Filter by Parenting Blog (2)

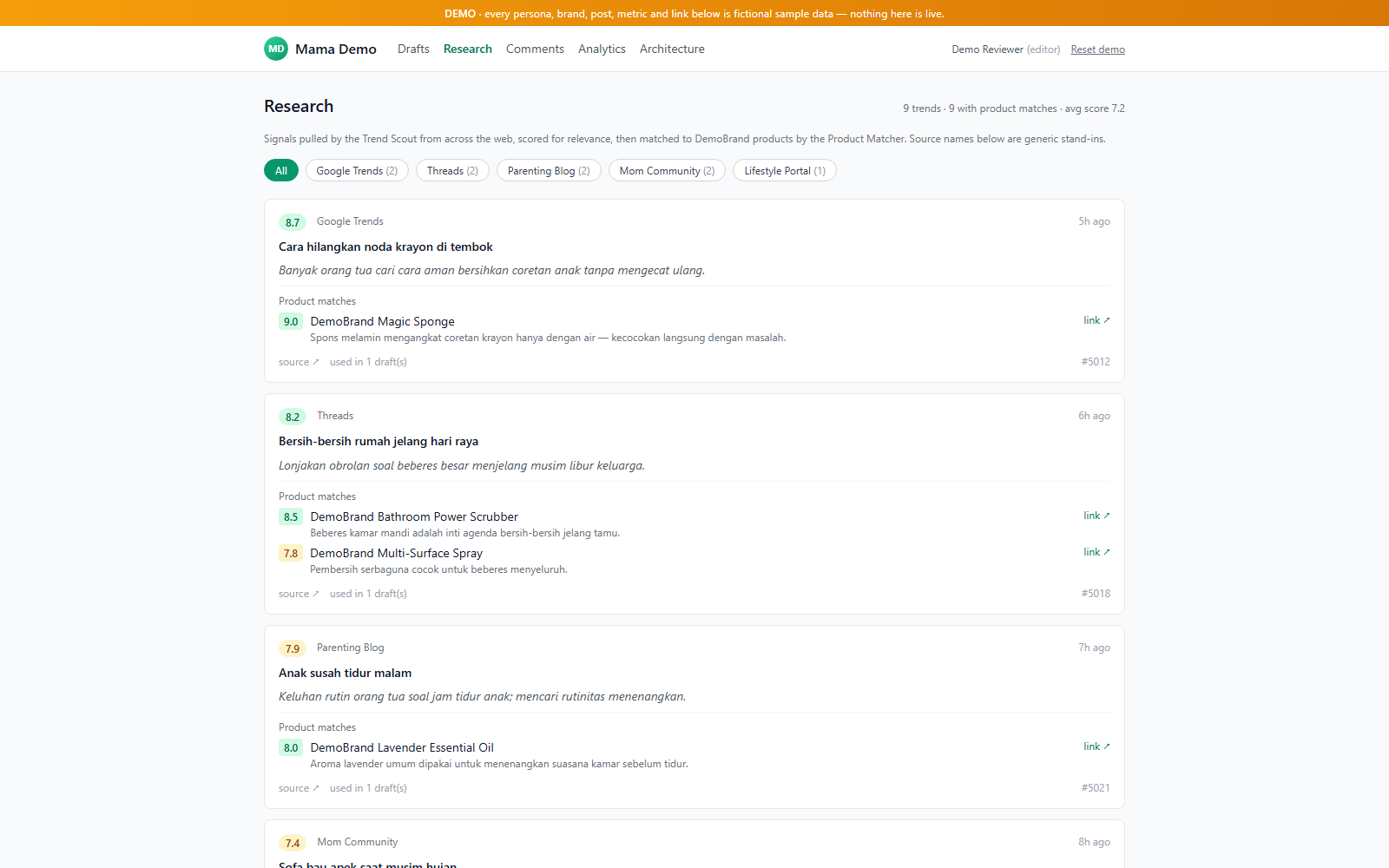click(x=549, y=171)
